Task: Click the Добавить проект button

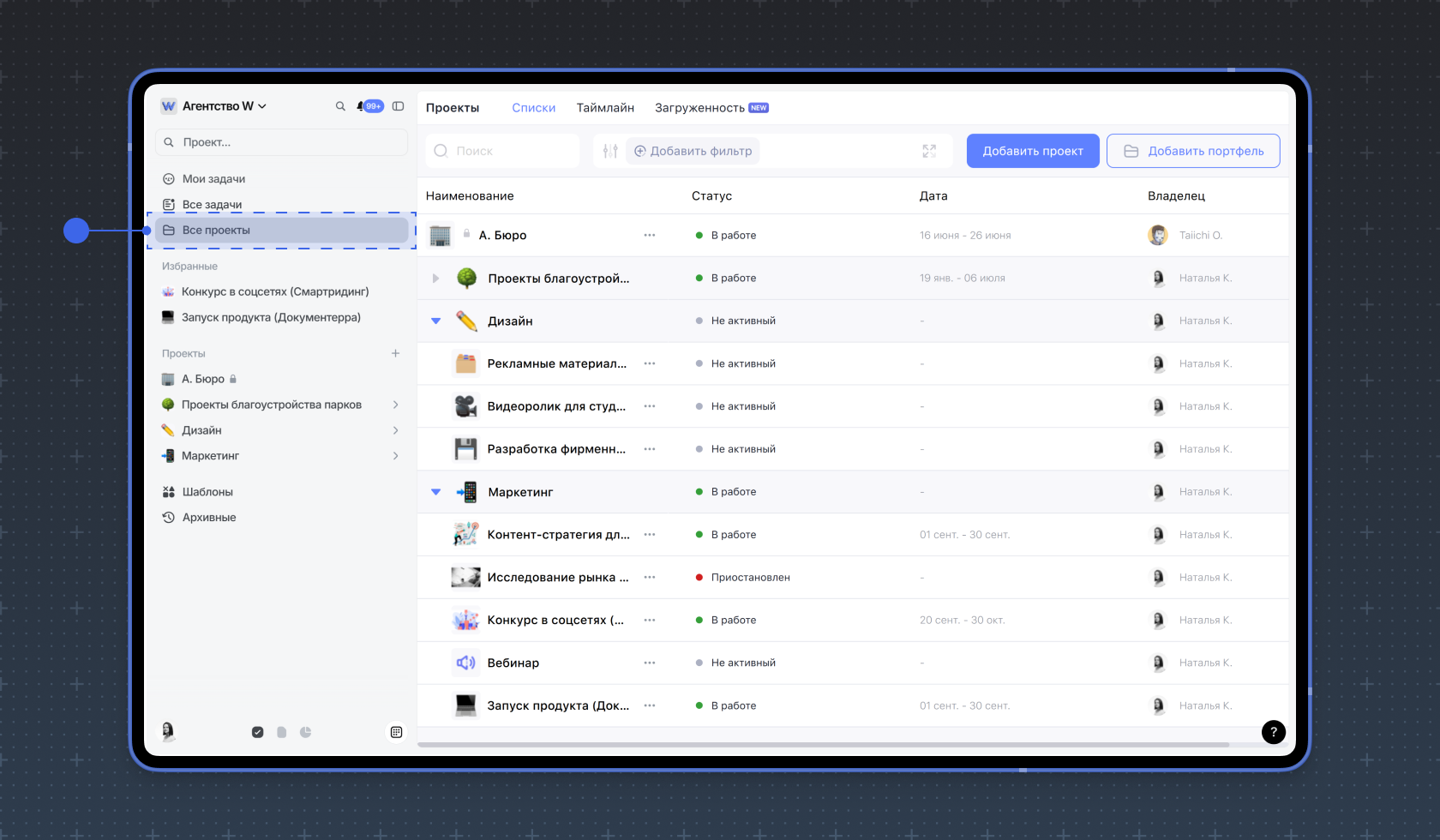Action: pyautogui.click(x=1033, y=151)
